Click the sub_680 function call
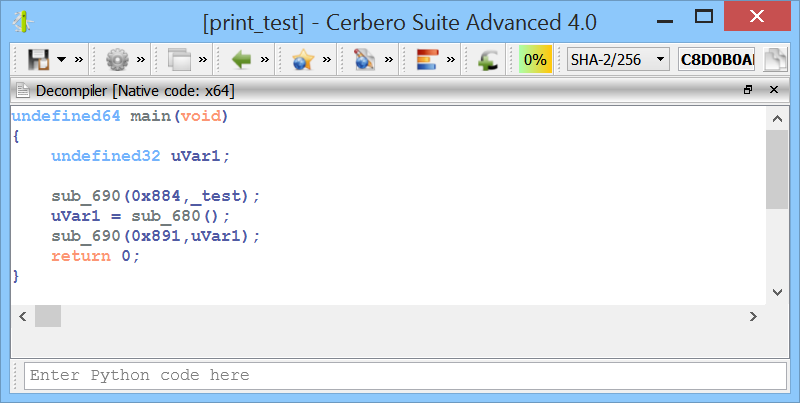Image resolution: width=800 pixels, height=403 pixels. 166,216
